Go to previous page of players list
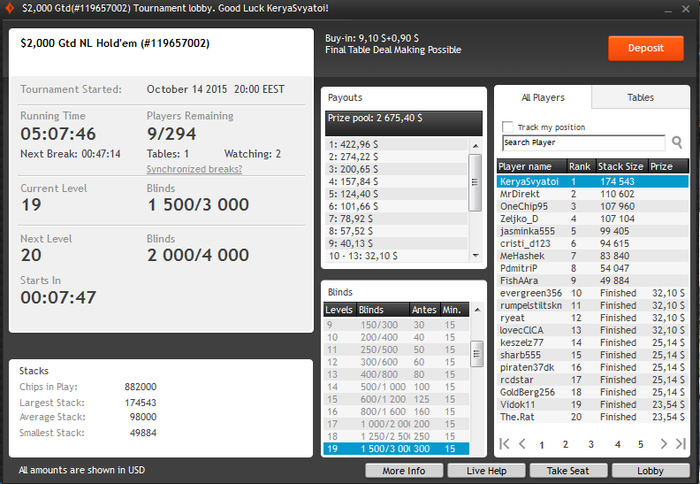This screenshot has height=484, width=700. tap(522, 444)
